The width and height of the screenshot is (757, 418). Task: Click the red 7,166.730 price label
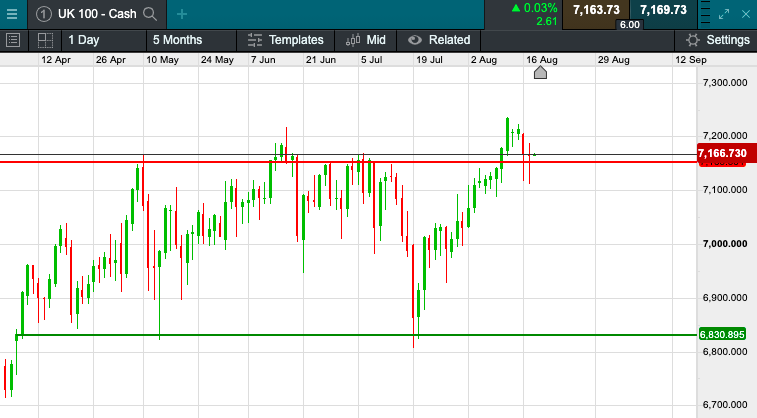(723, 153)
